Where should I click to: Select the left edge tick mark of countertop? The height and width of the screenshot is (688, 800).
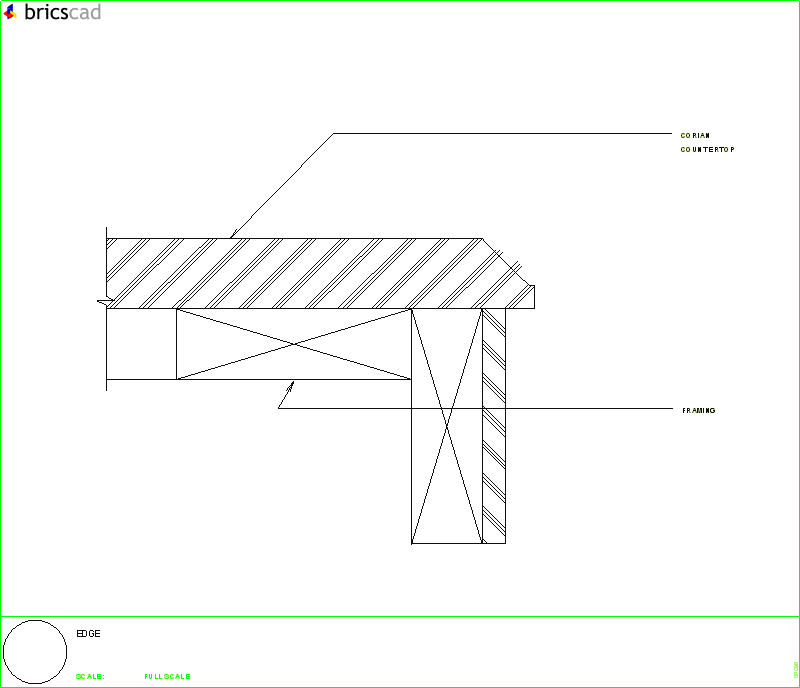click(x=104, y=302)
